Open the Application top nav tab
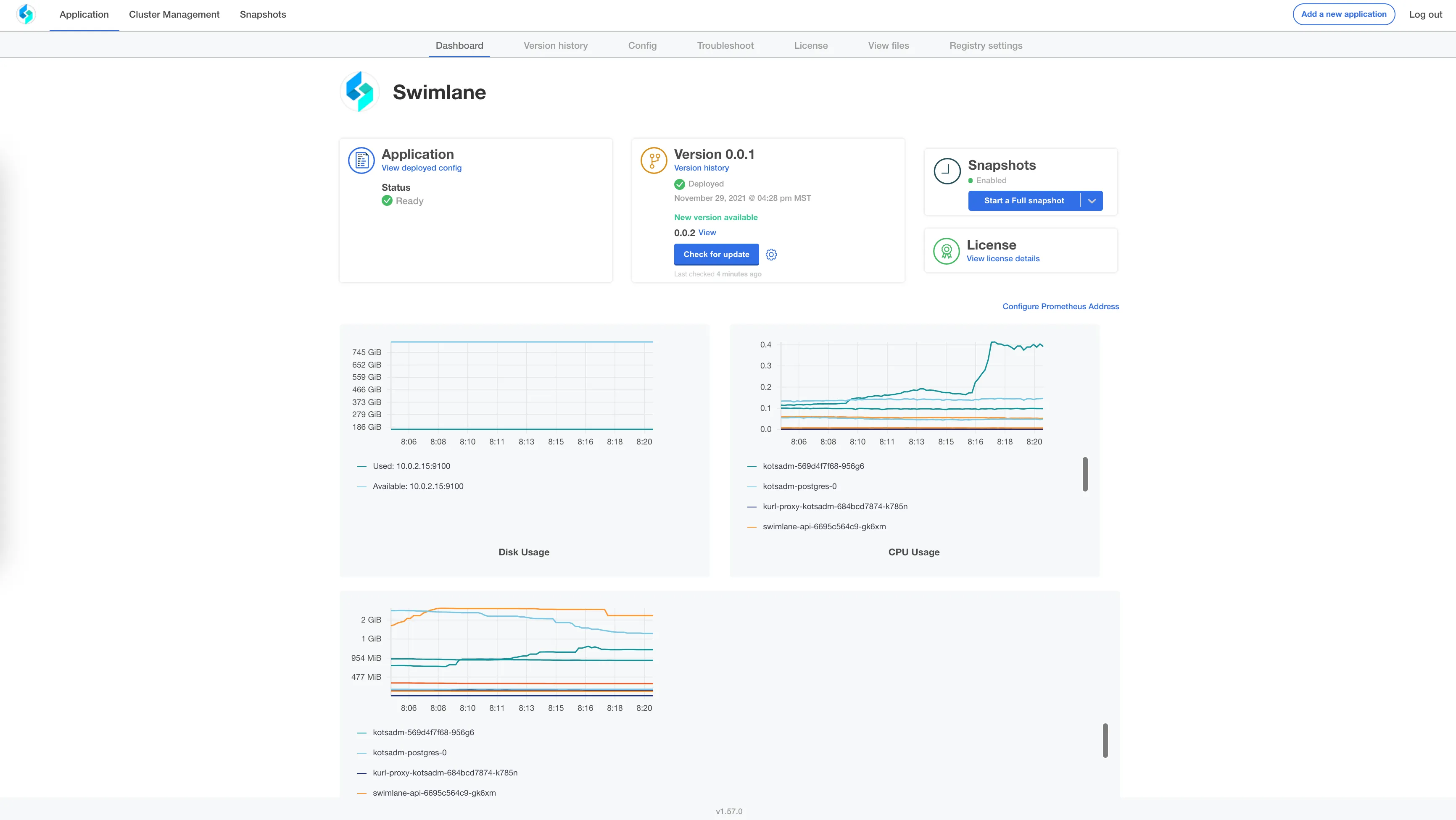 pyautogui.click(x=84, y=15)
